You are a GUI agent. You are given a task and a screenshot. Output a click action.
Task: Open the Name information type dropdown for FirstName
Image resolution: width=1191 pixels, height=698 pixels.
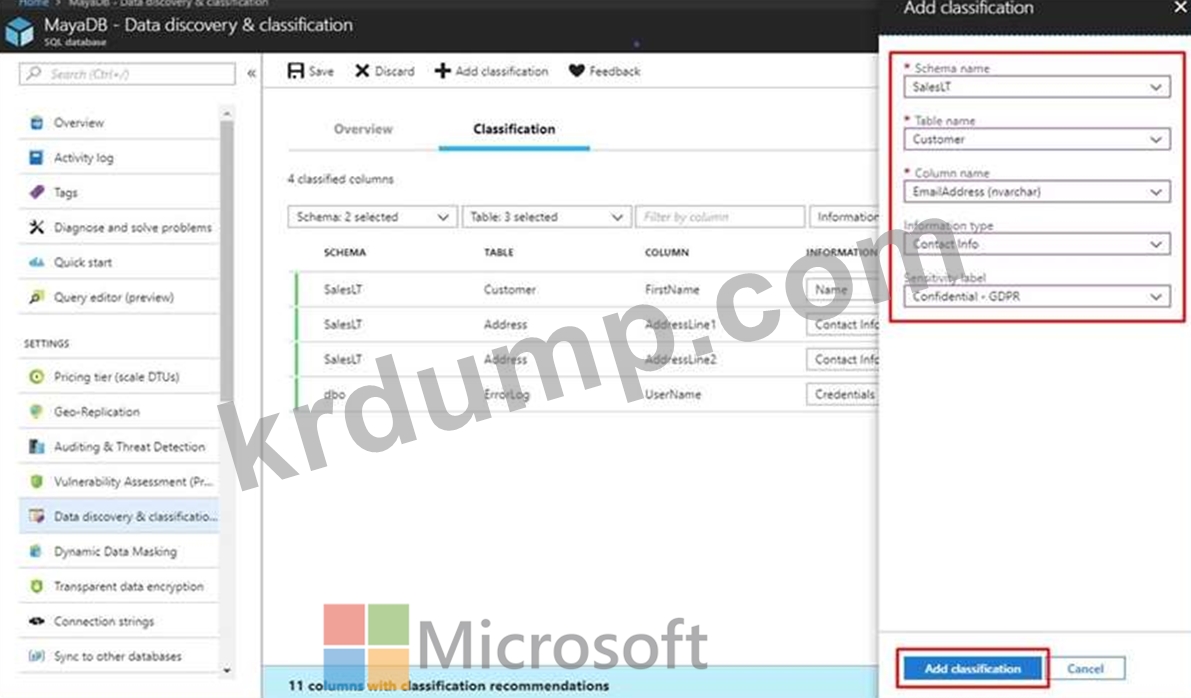coord(842,289)
